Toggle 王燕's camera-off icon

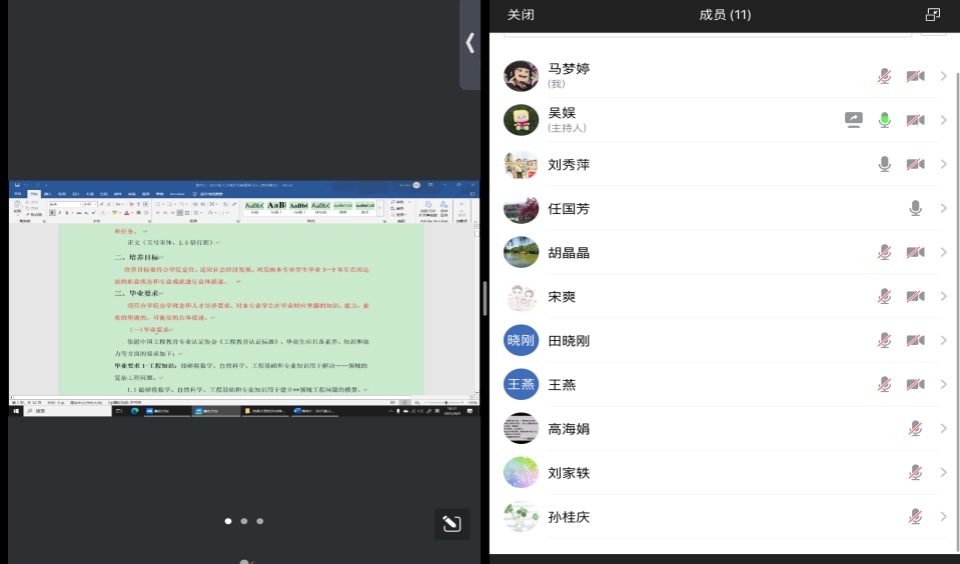tap(915, 385)
